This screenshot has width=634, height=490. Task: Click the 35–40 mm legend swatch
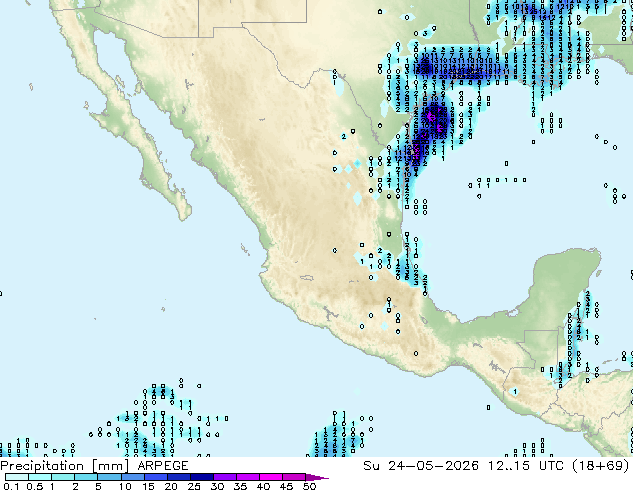click(x=248, y=477)
